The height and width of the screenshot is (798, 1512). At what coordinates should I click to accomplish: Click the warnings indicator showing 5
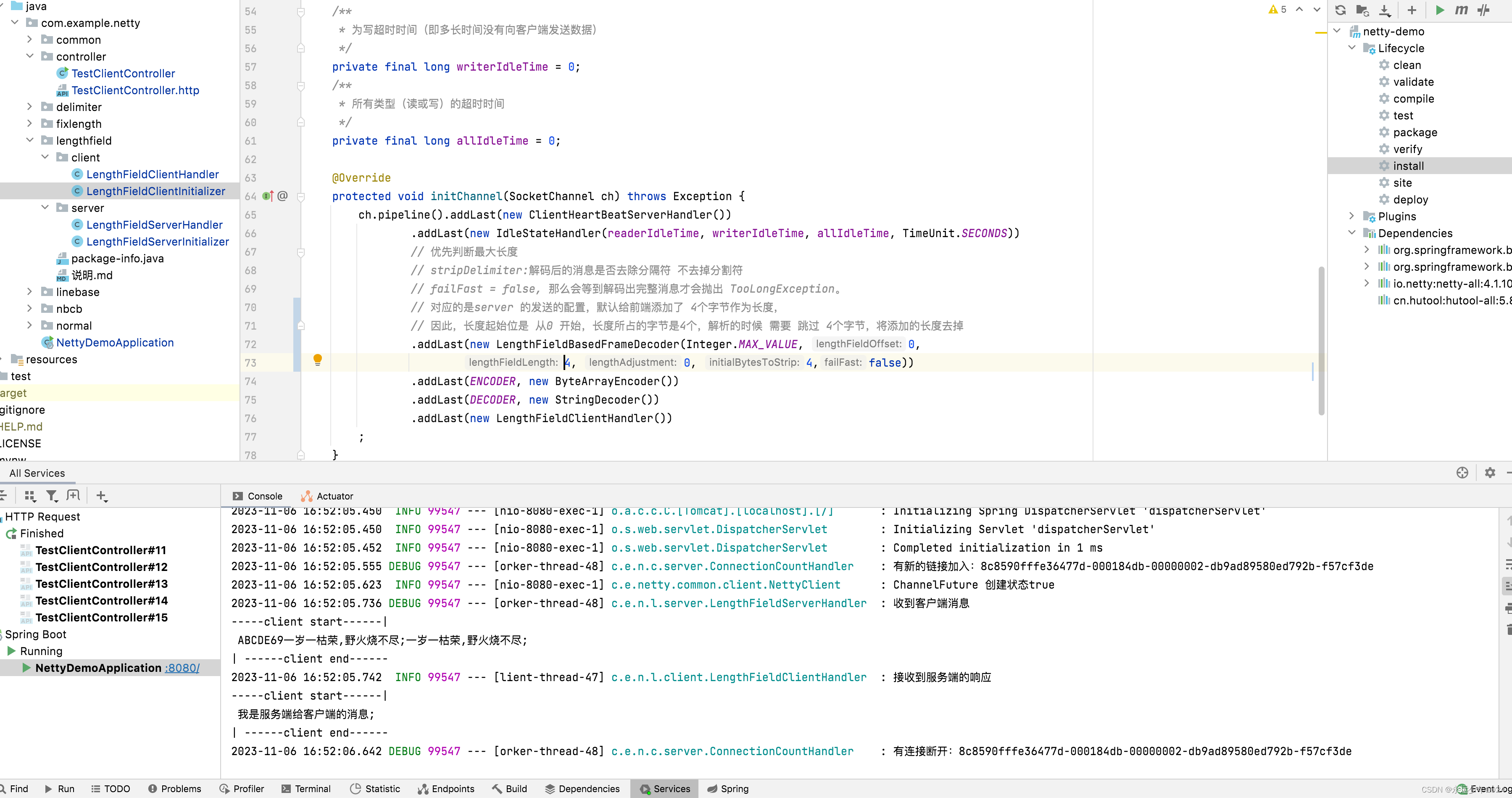(x=1277, y=9)
